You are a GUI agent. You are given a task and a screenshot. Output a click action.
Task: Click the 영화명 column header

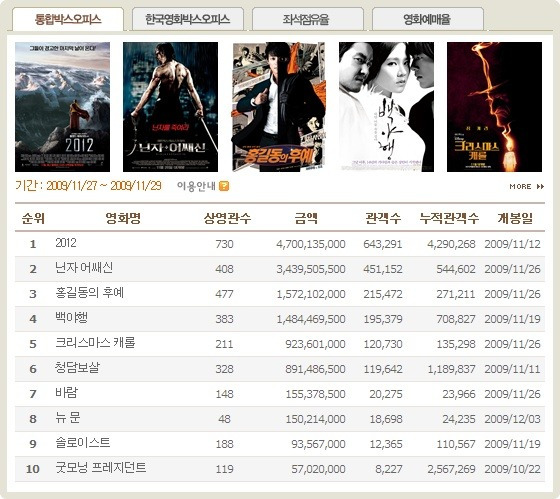[x=123, y=218]
